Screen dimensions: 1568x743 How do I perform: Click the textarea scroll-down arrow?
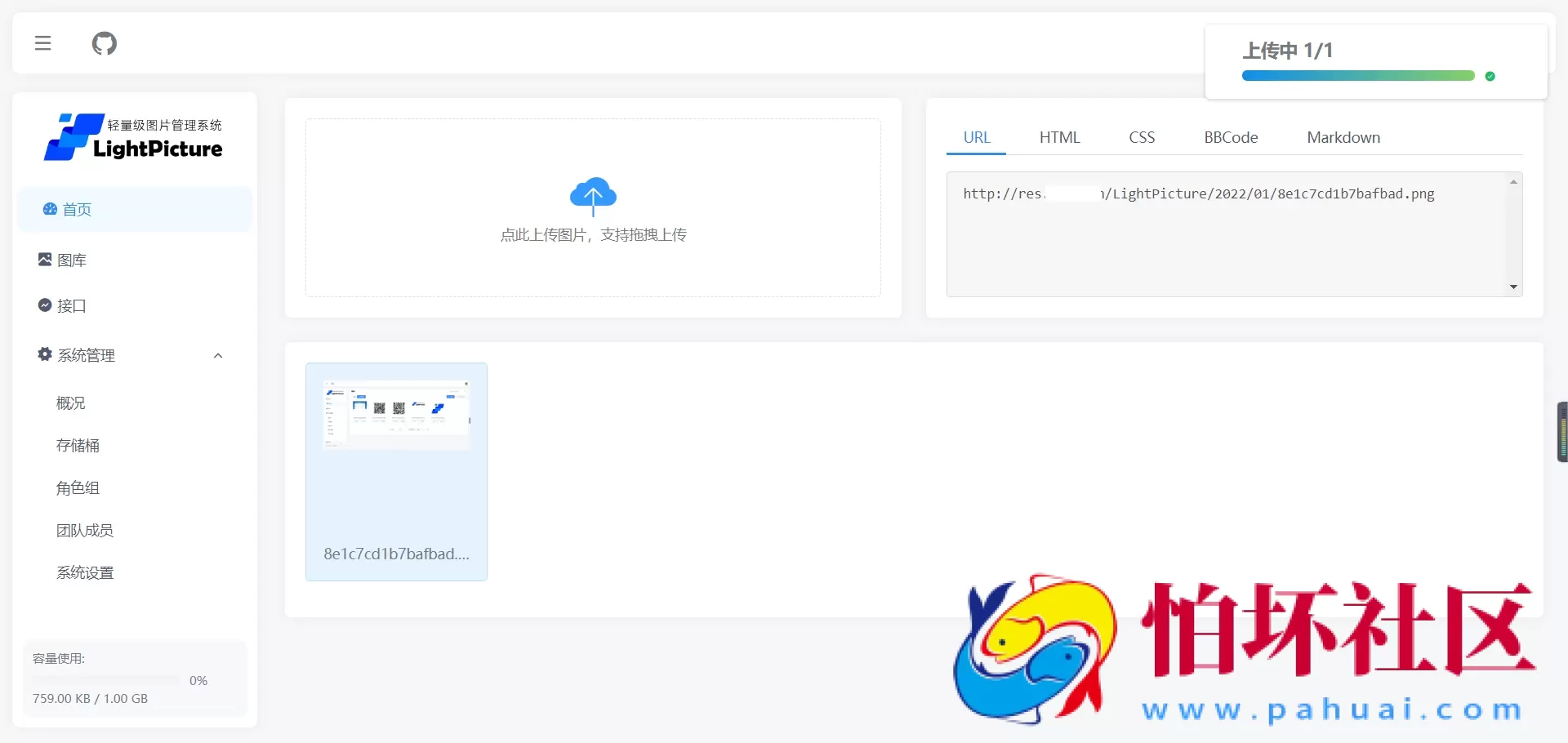point(1513,287)
